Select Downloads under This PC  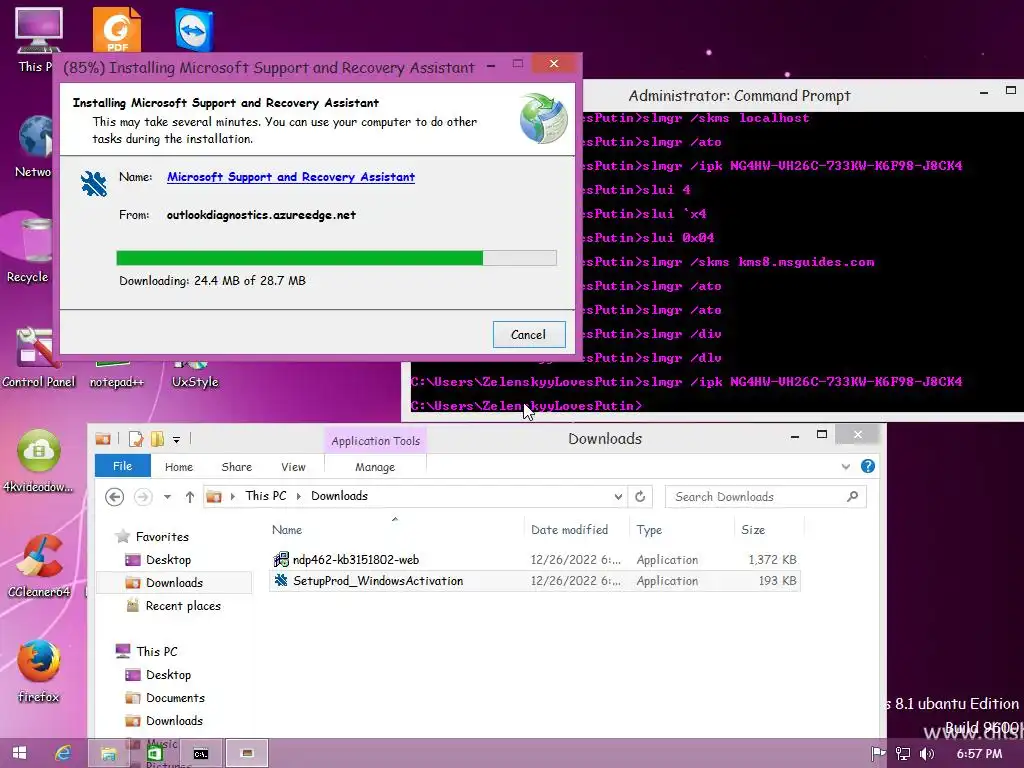coord(174,720)
